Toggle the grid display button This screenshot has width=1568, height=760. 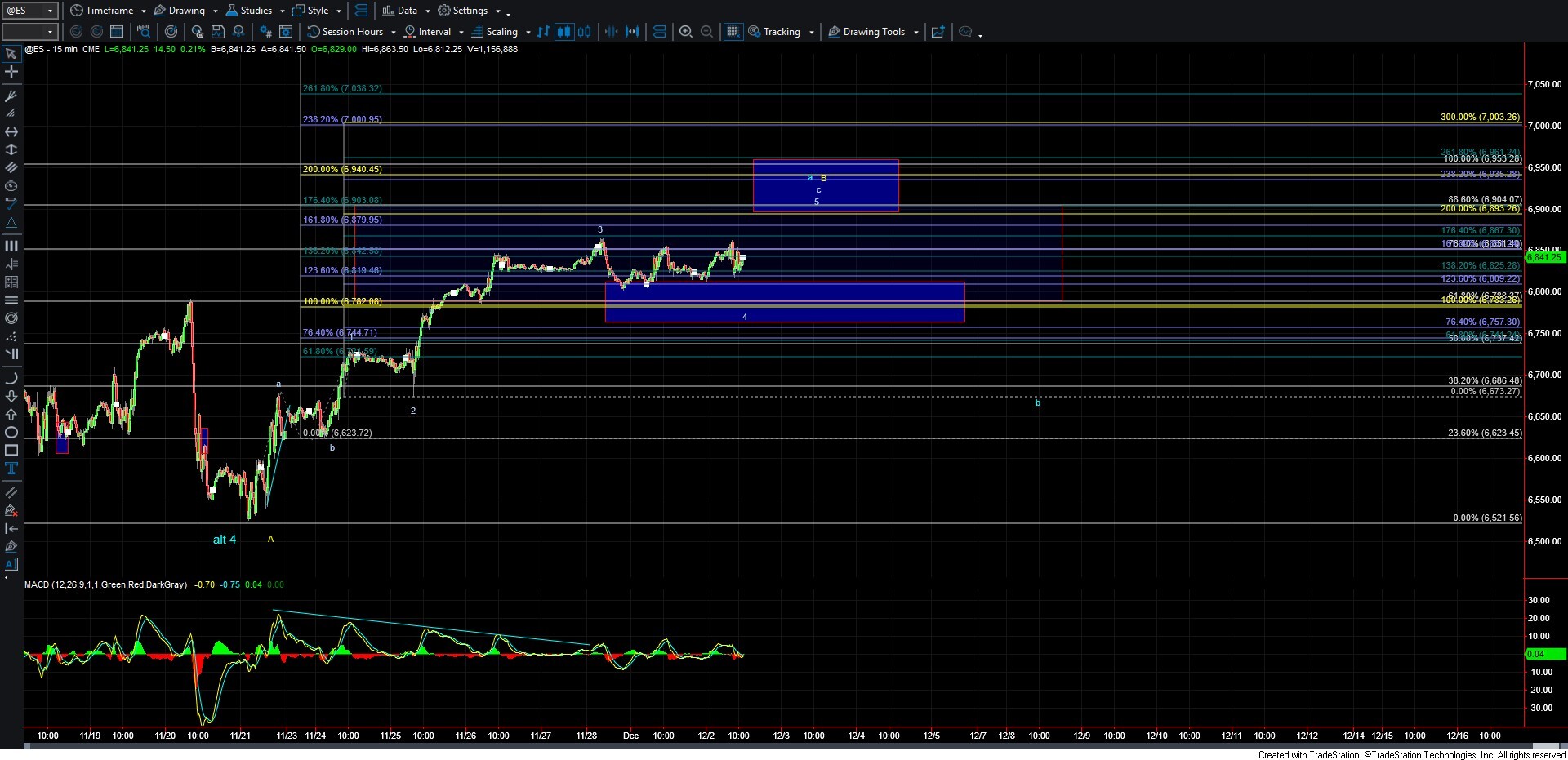coord(733,32)
